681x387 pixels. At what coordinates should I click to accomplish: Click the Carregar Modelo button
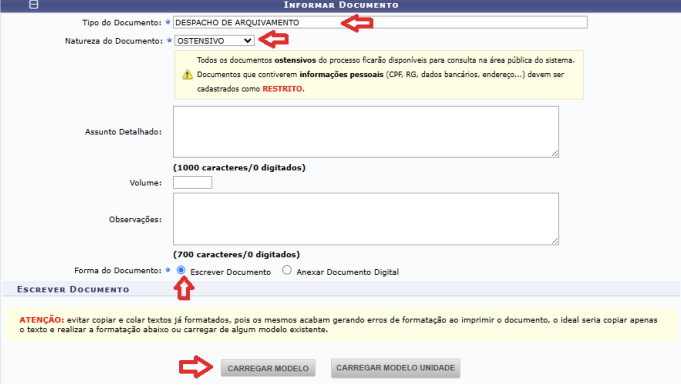pos(268,368)
